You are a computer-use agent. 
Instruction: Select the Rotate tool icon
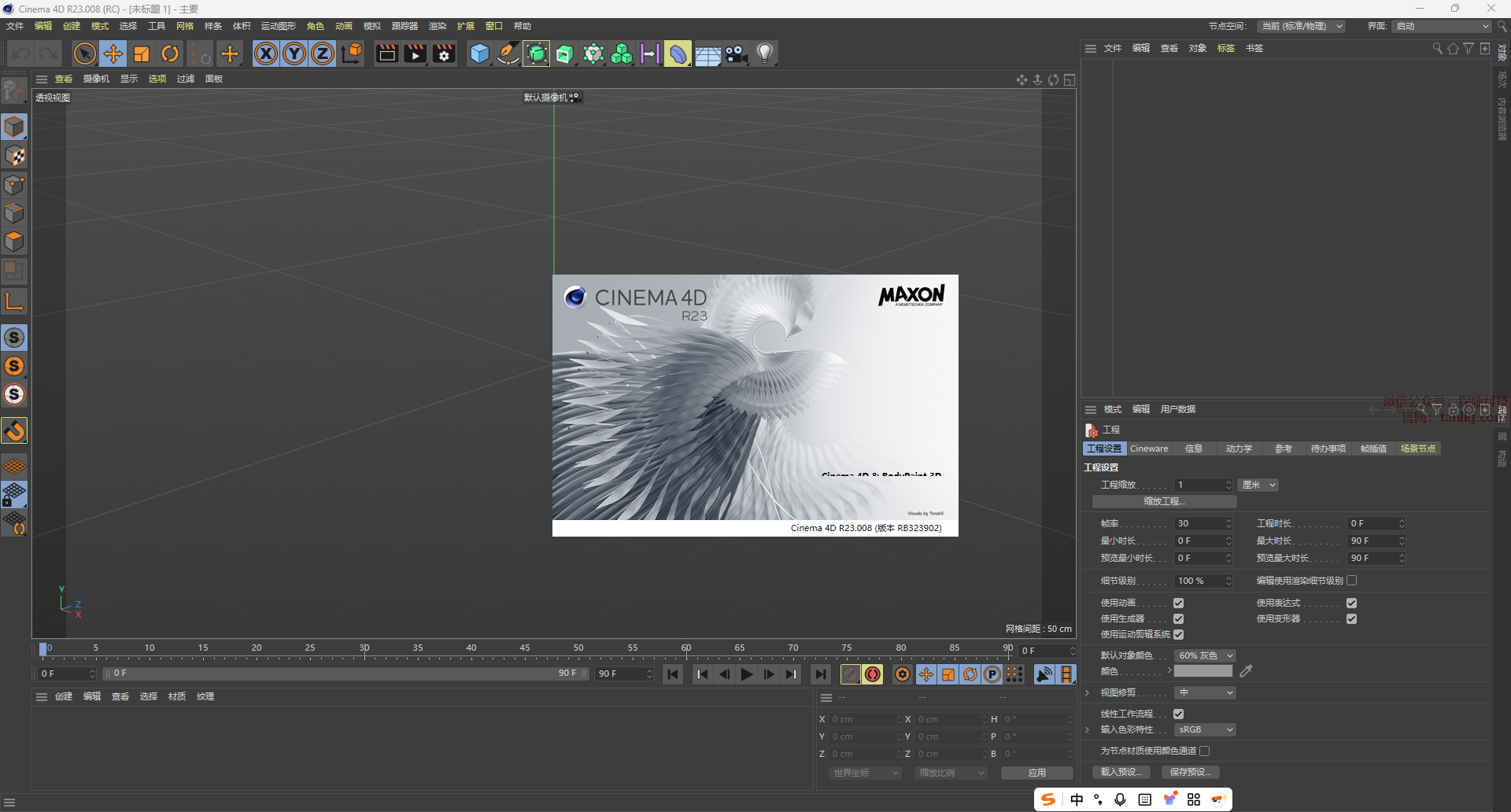[170, 54]
